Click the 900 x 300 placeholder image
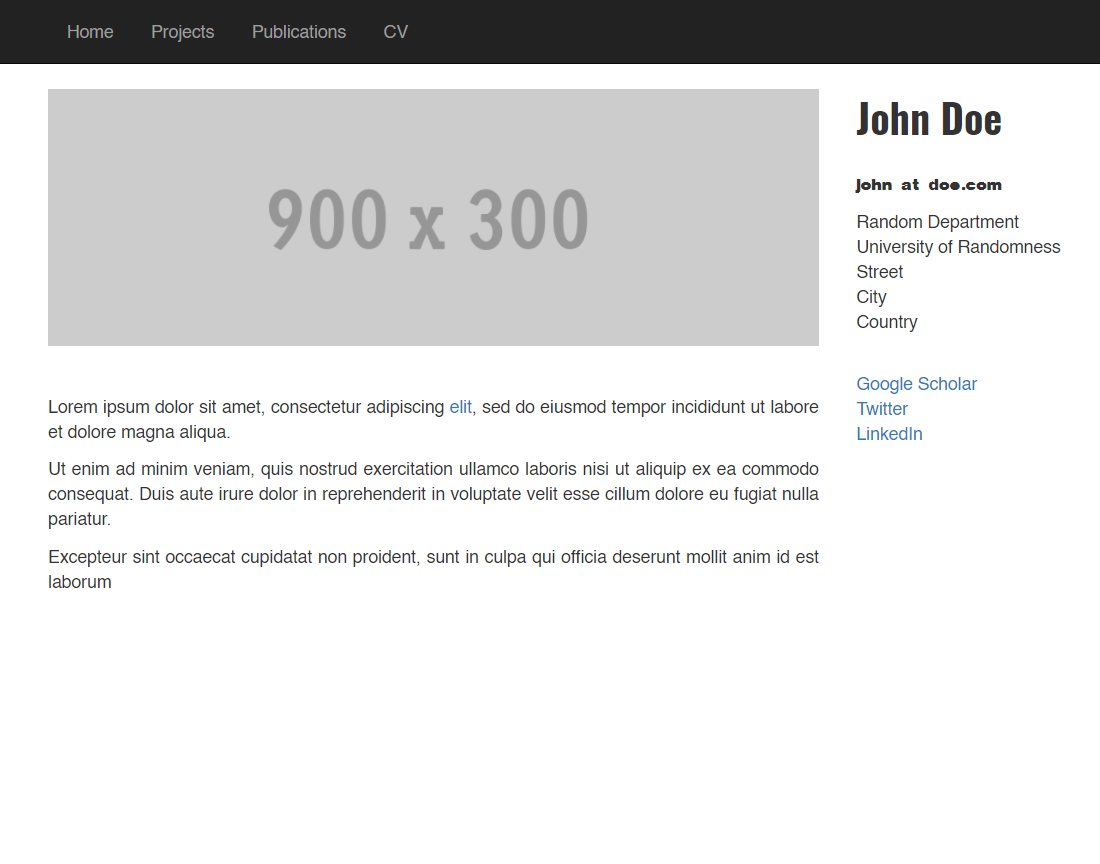1100x864 pixels. (x=434, y=217)
